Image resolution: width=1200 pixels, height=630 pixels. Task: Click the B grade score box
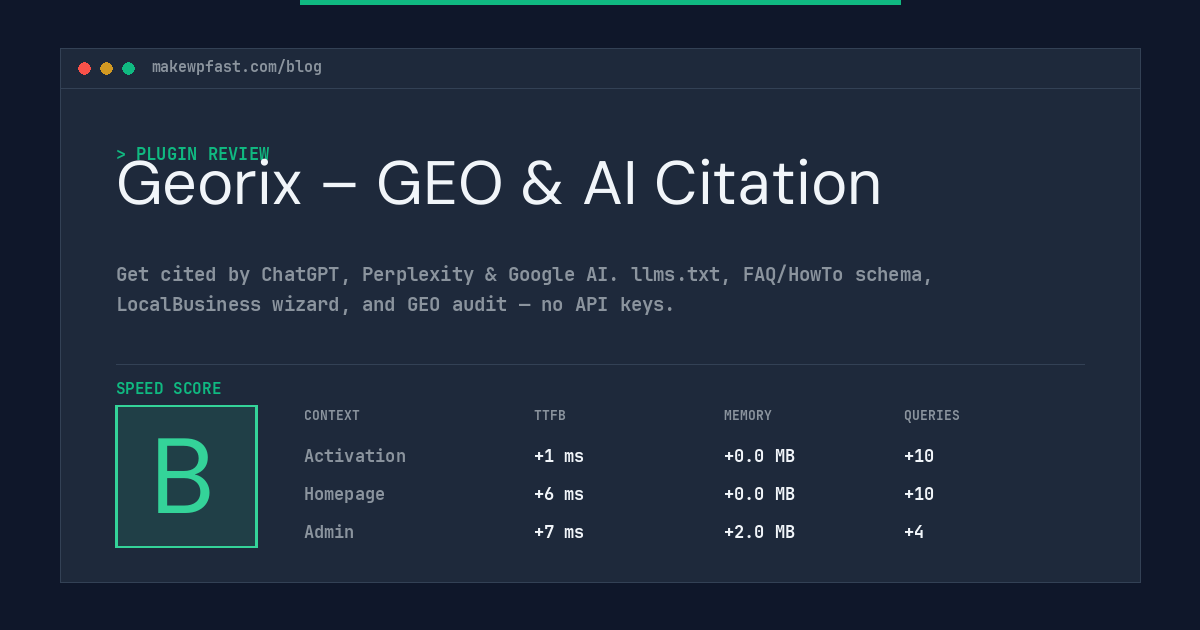point(186,476)
